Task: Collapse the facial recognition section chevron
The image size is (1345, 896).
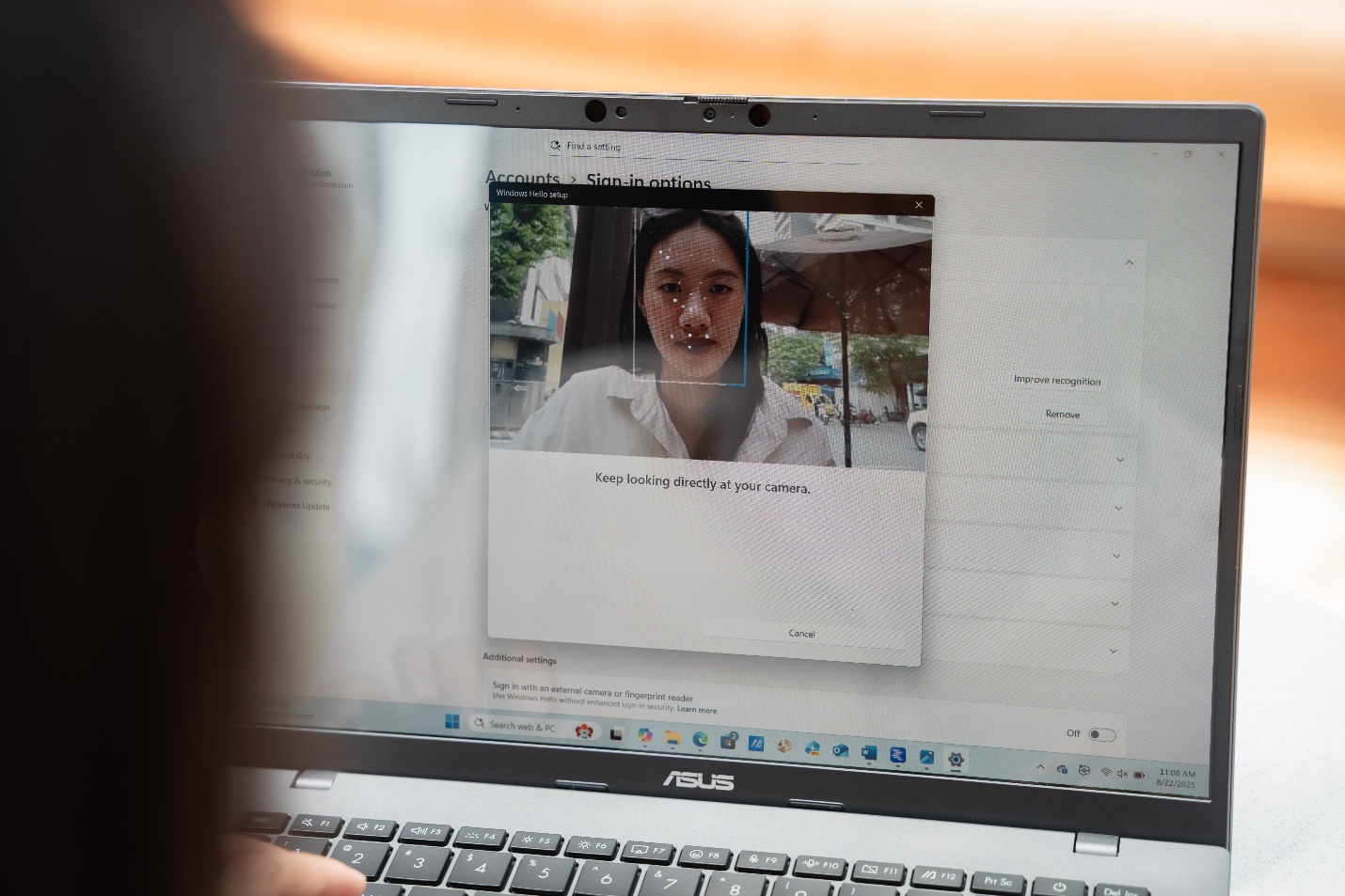Action: click(1129, 262)
